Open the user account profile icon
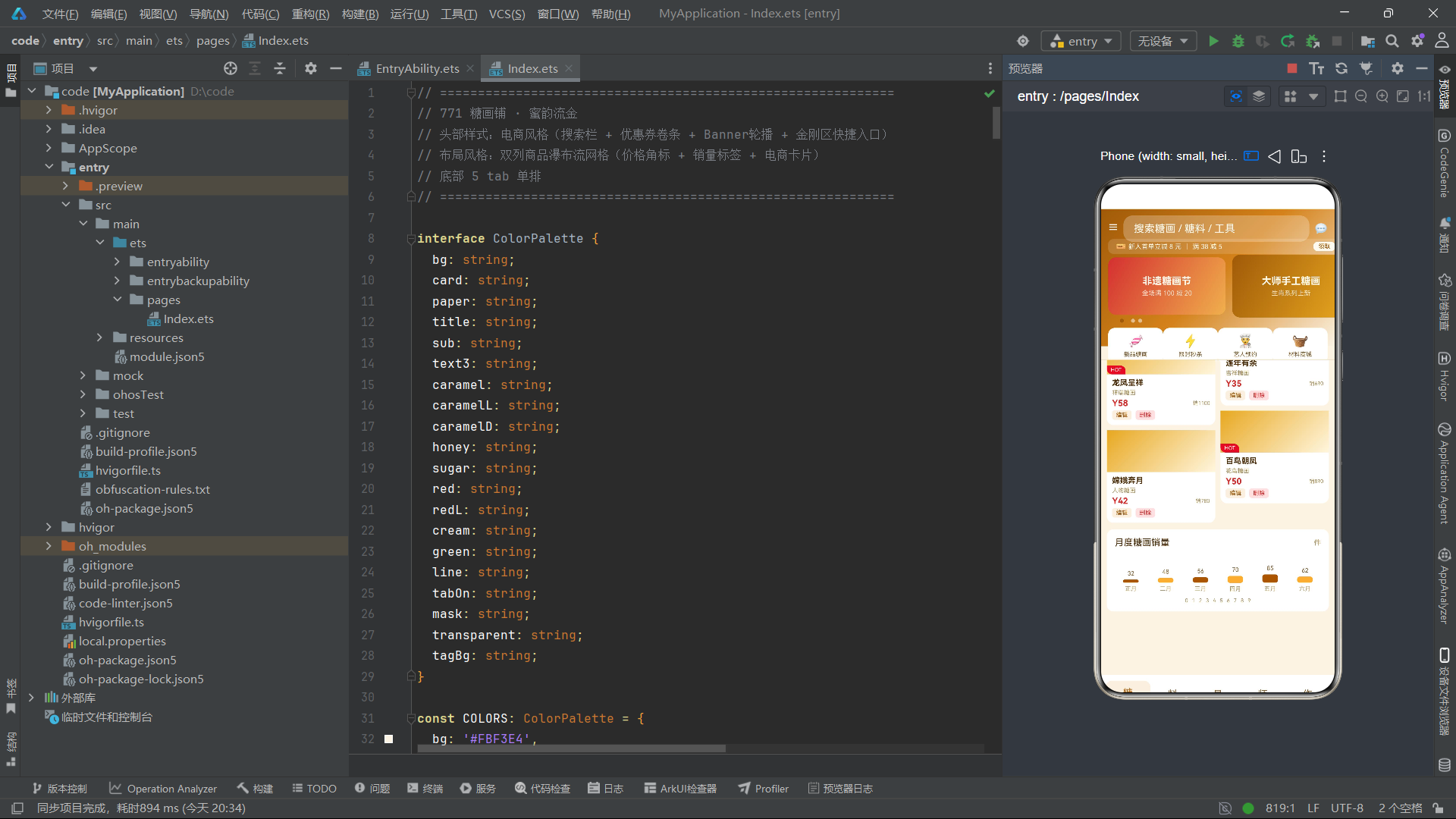The height and width of the screenshot is (819, 1456). 1442,41
